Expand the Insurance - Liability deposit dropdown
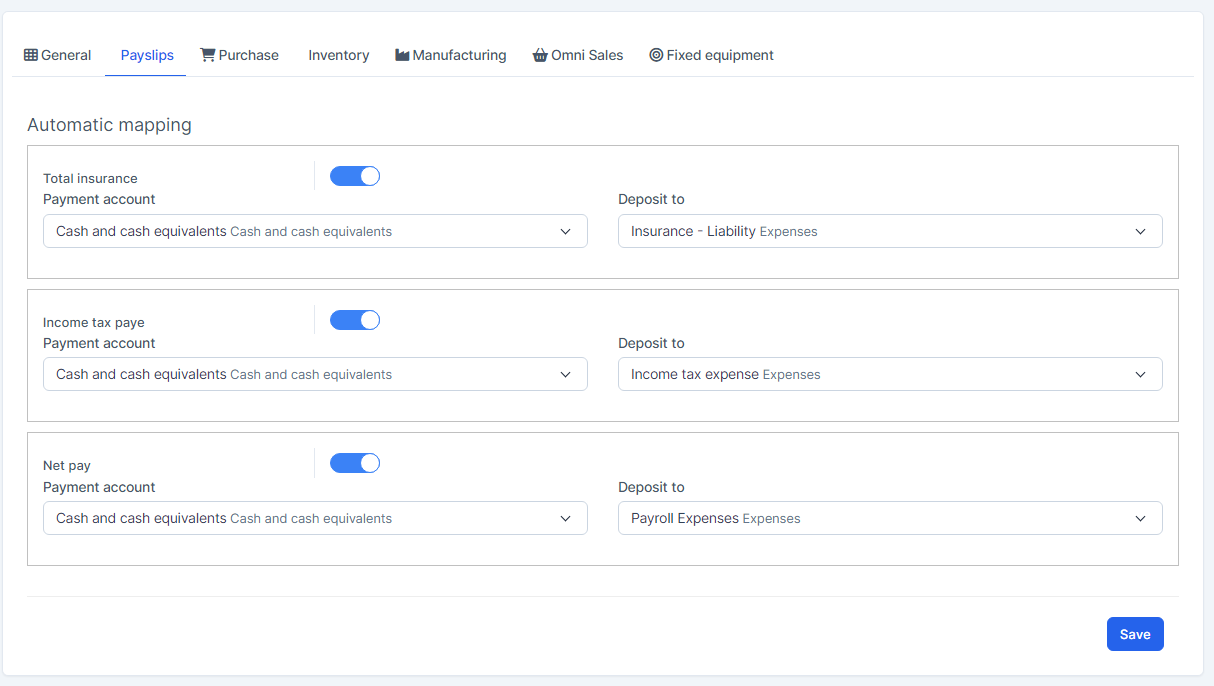Viewport: 1214px width, 686px height. 890,231
